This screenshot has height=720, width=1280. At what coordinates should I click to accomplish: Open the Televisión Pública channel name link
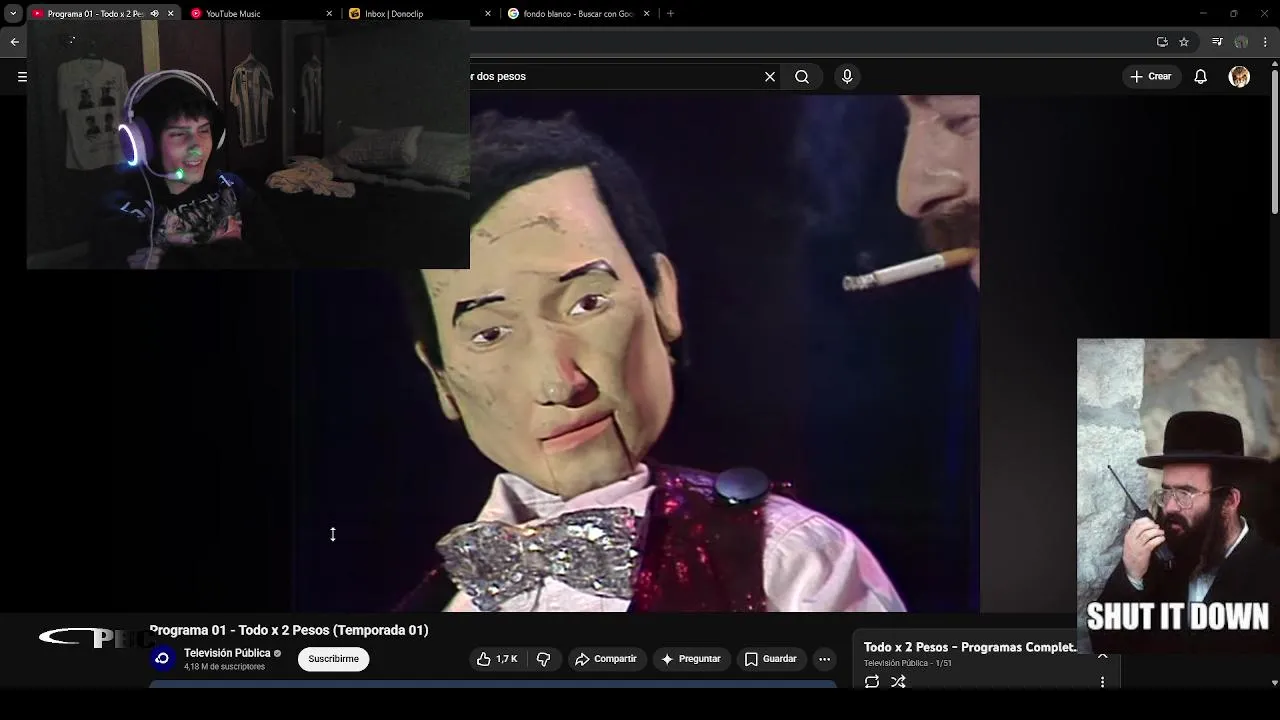227,653
